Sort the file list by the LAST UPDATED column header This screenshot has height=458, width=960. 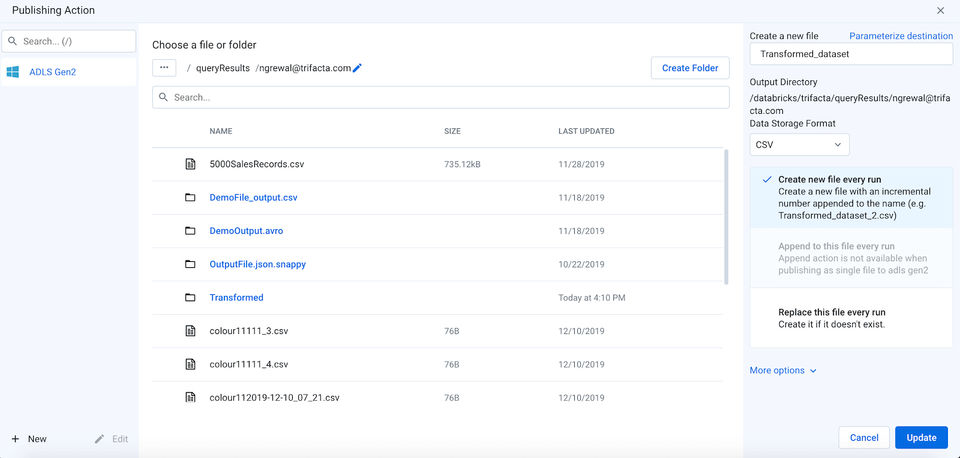(x=586, y=131)
